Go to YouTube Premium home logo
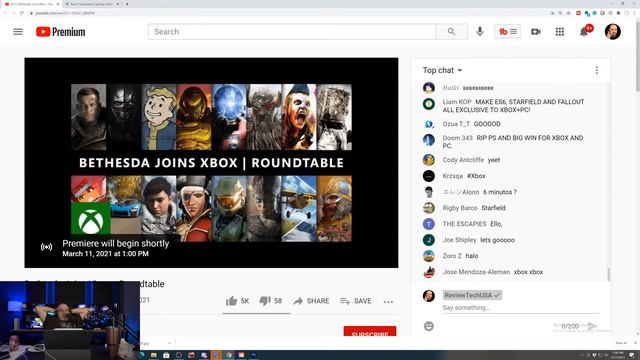 point(61,32)
